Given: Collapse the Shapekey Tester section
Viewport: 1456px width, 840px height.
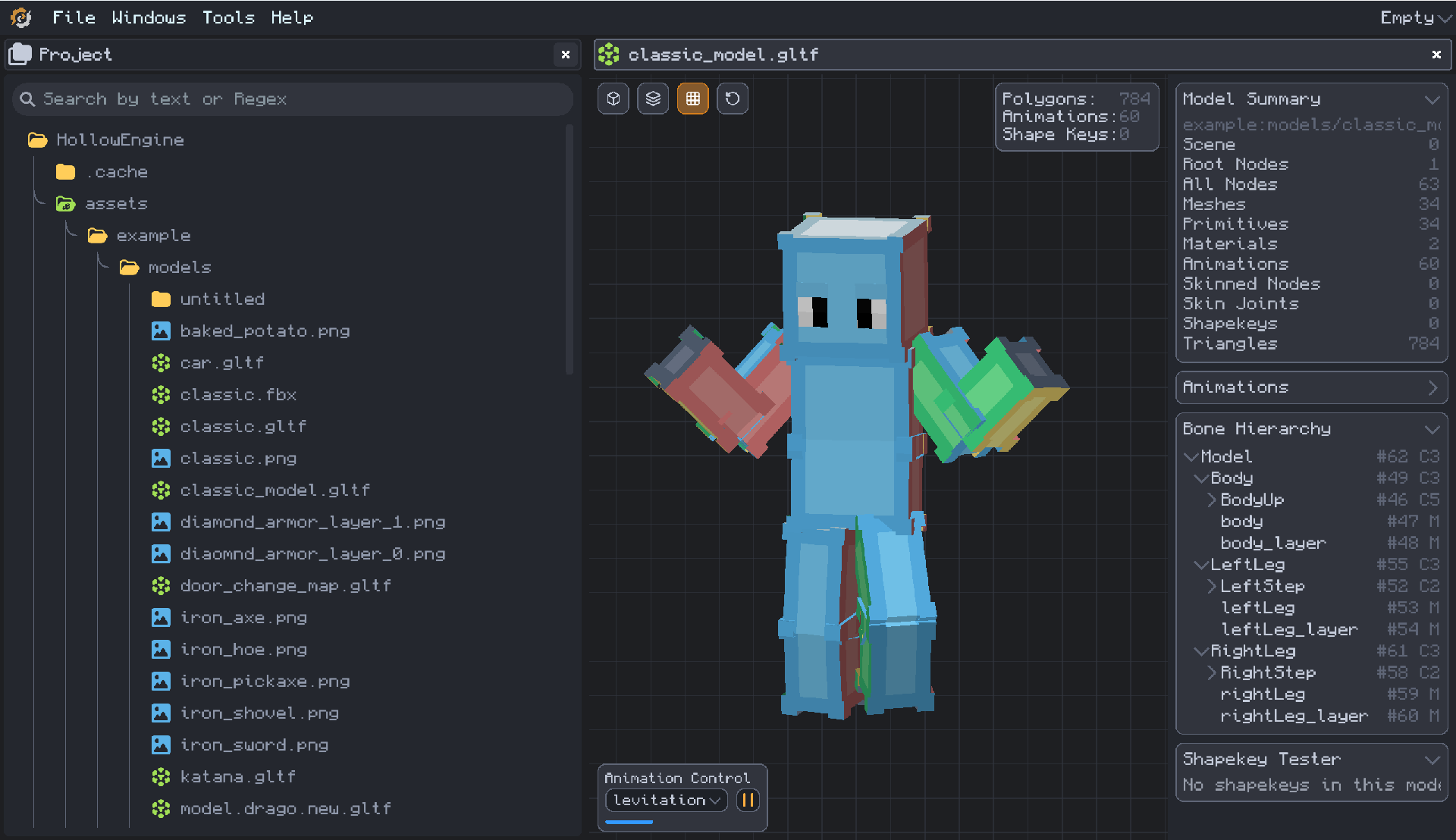Looking at the screenshot, I should point(1432,759).
